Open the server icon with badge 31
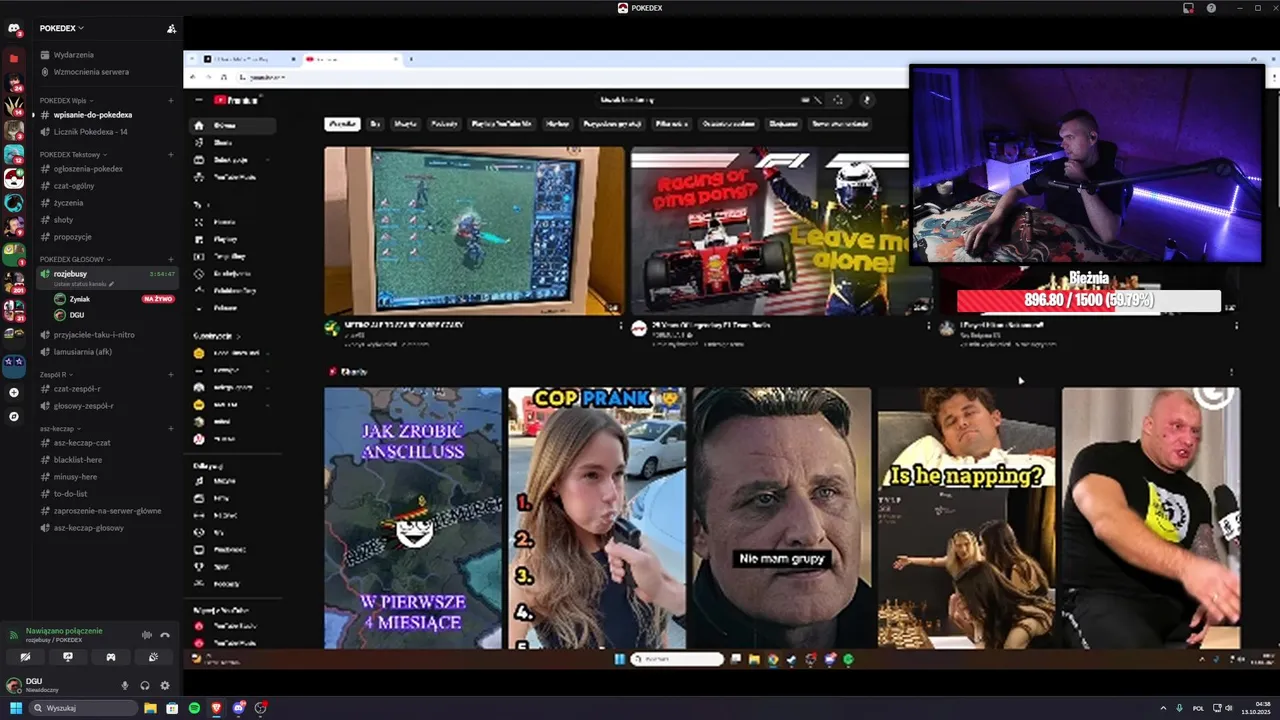Screen dimensions: 1280x720 tap(14, 311)
